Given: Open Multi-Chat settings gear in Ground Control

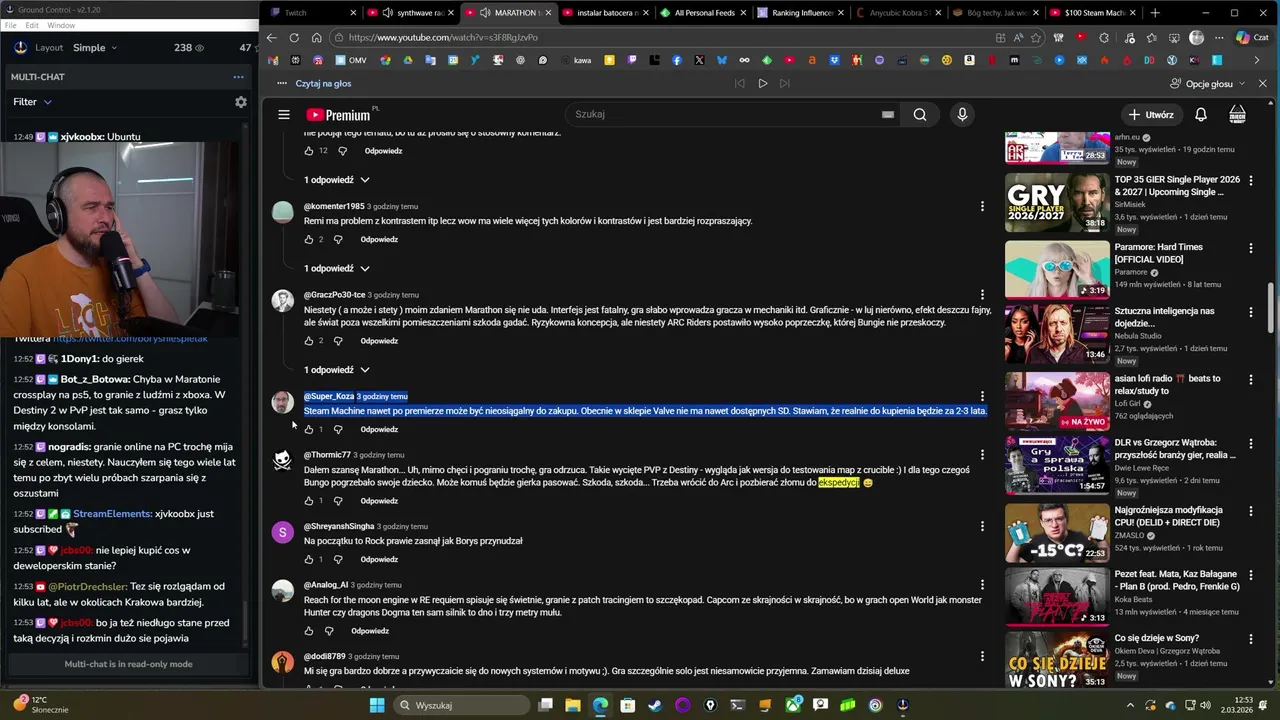Looking at the screenshot, I should [241, 102].
